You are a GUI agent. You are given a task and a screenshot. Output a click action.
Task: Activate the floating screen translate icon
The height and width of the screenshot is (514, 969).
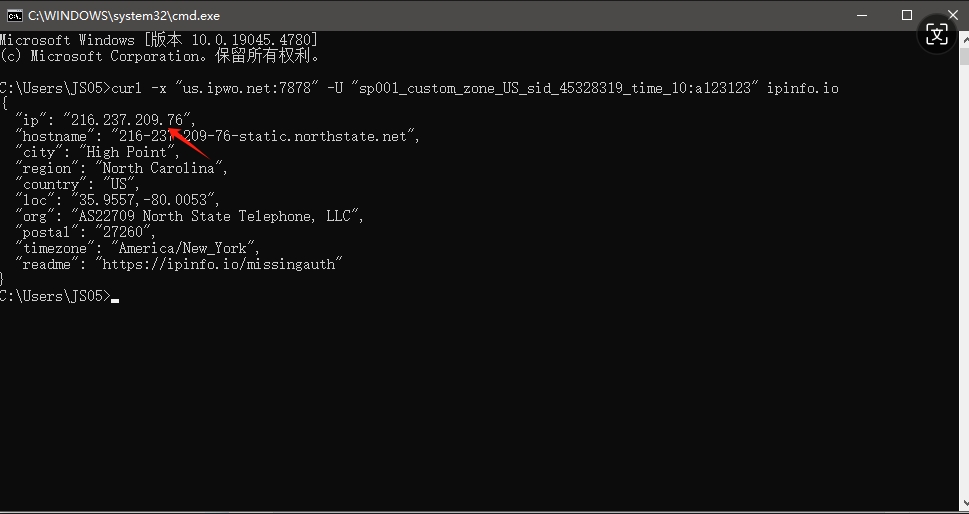point(937,35)
